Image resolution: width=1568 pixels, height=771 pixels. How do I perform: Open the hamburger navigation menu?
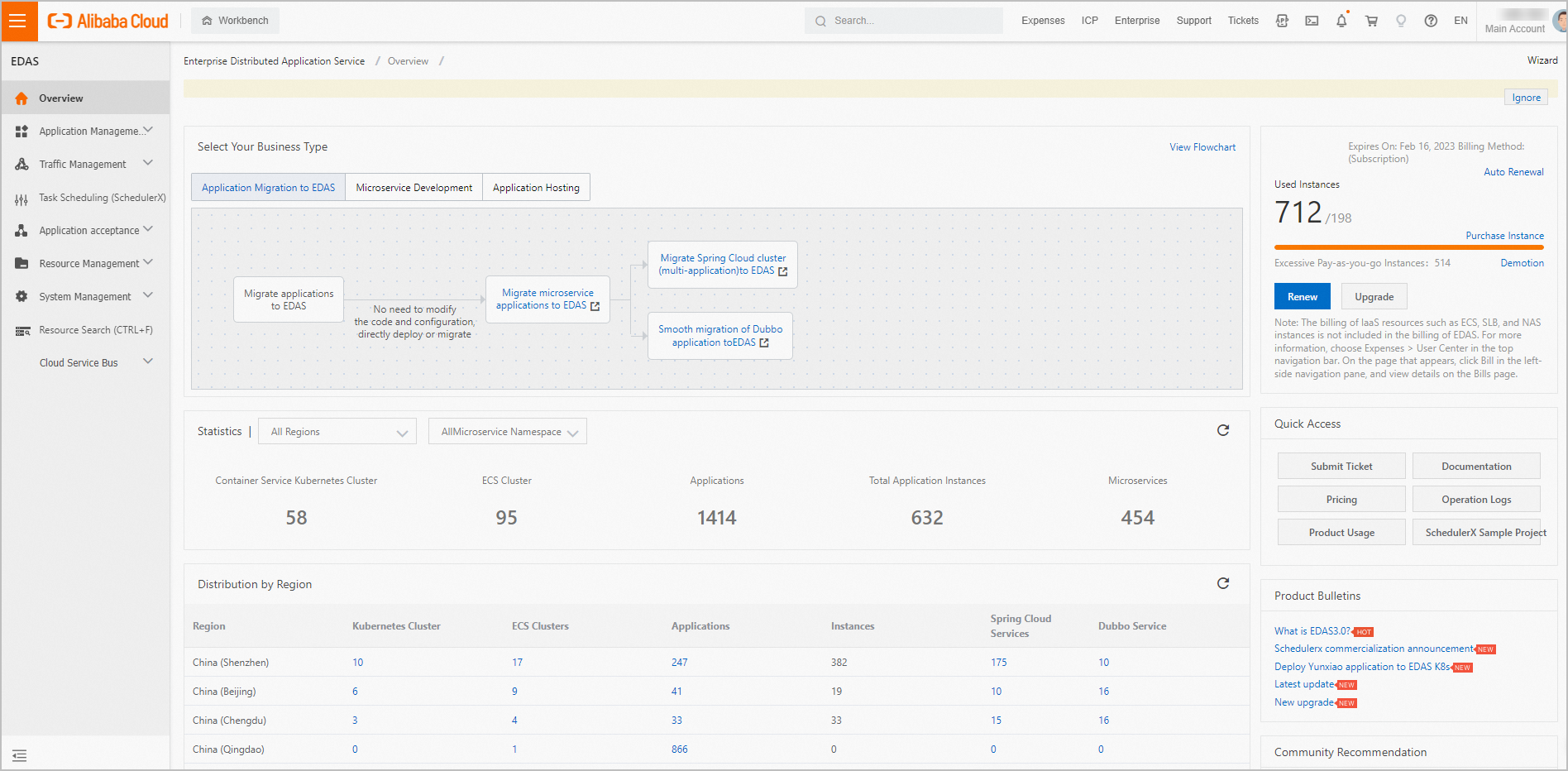click(x=18, y=22)
